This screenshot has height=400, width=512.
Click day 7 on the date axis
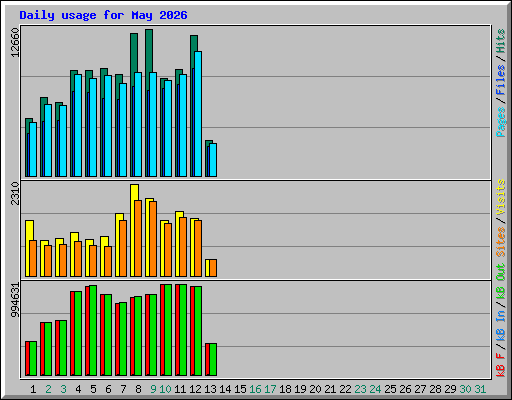(123, 389)
